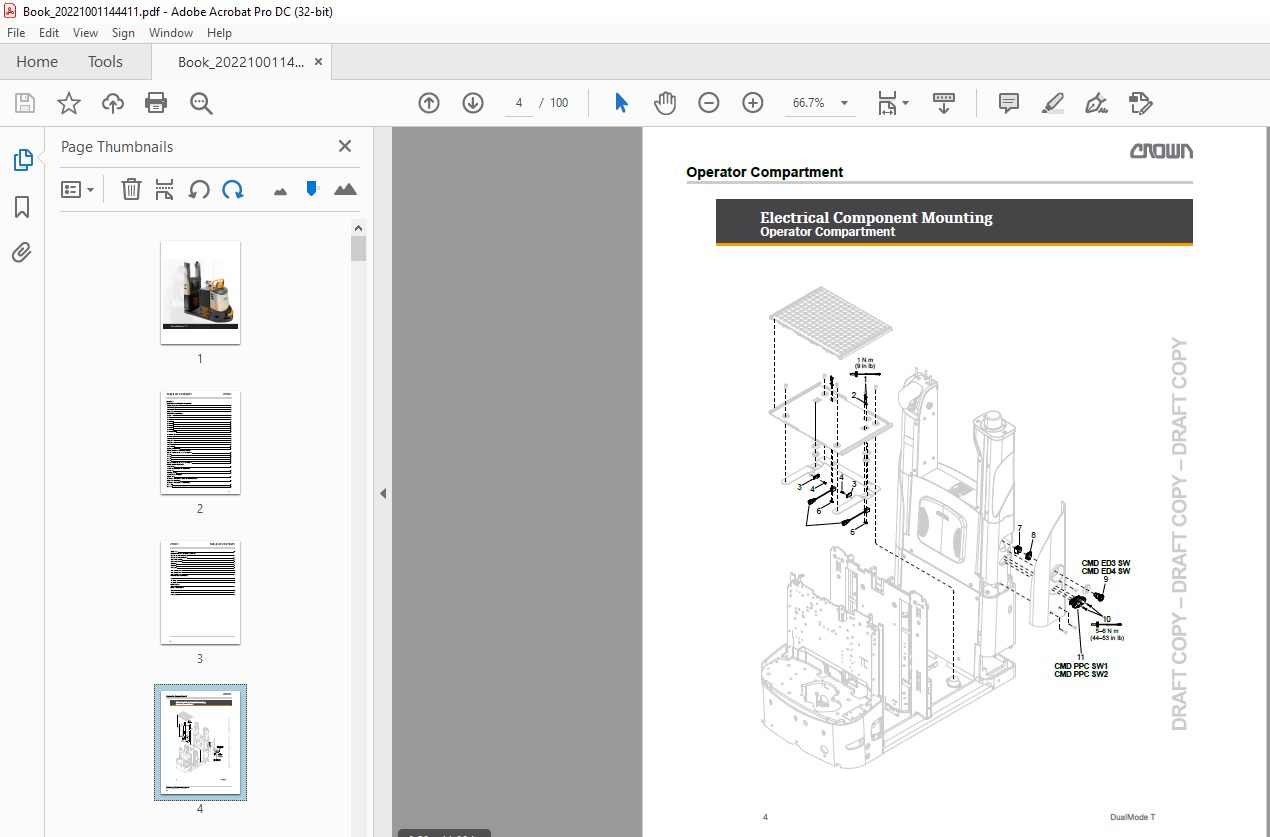Open the Bookmarks sidebar panel
The width and height of the screenshot is (1270, 837).
click(x=22, y=207)
